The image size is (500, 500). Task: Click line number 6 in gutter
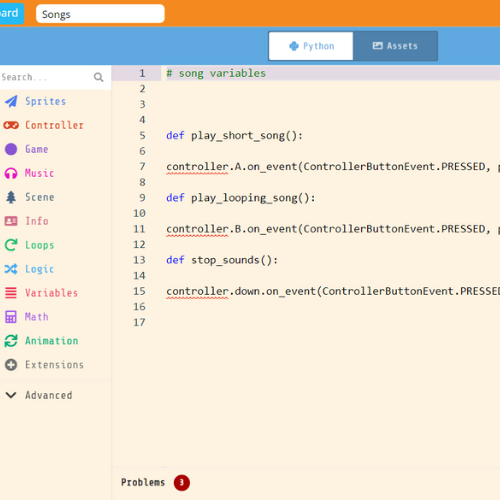142,151
